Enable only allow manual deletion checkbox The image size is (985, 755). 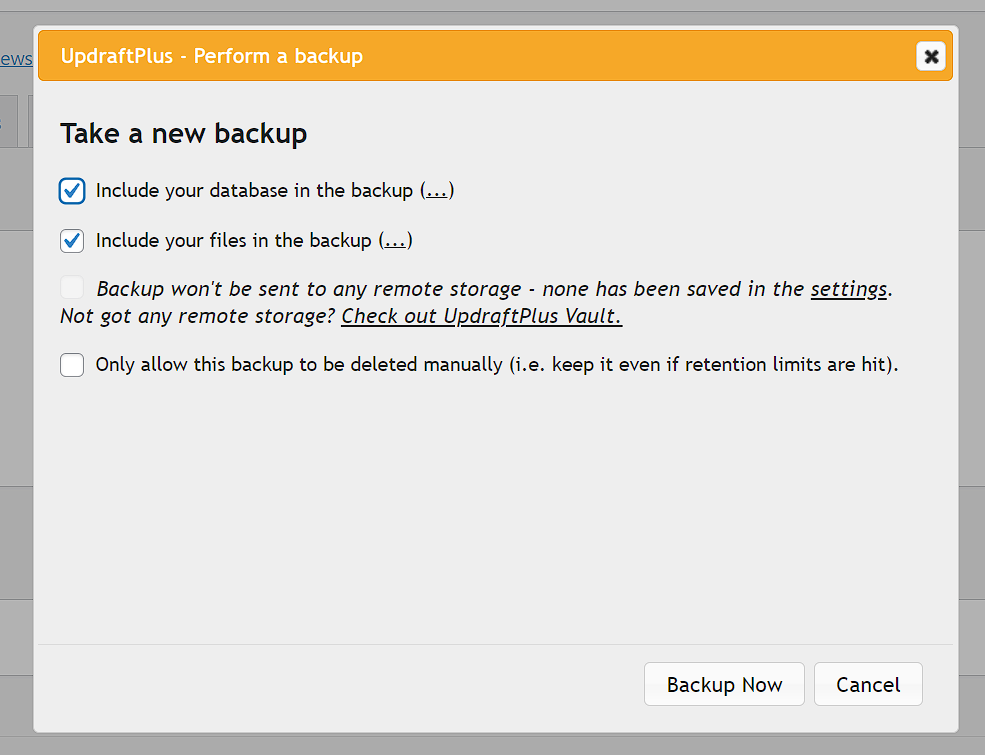pos(72,365)
